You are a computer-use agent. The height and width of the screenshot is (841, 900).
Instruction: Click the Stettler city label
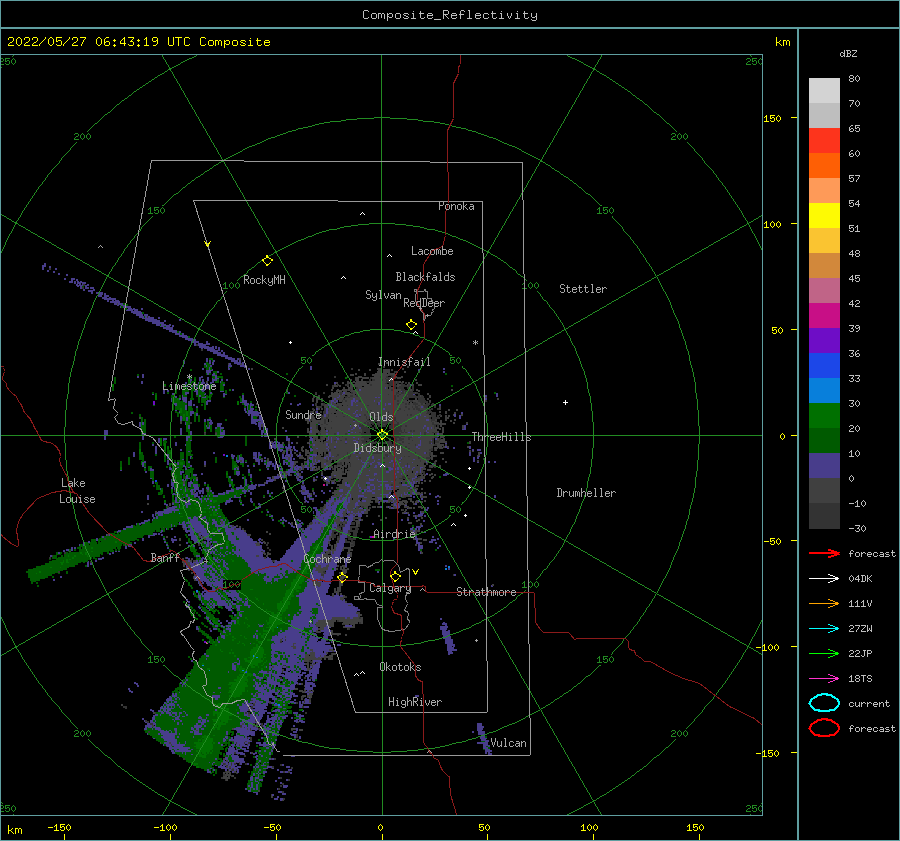click(583, 289)
